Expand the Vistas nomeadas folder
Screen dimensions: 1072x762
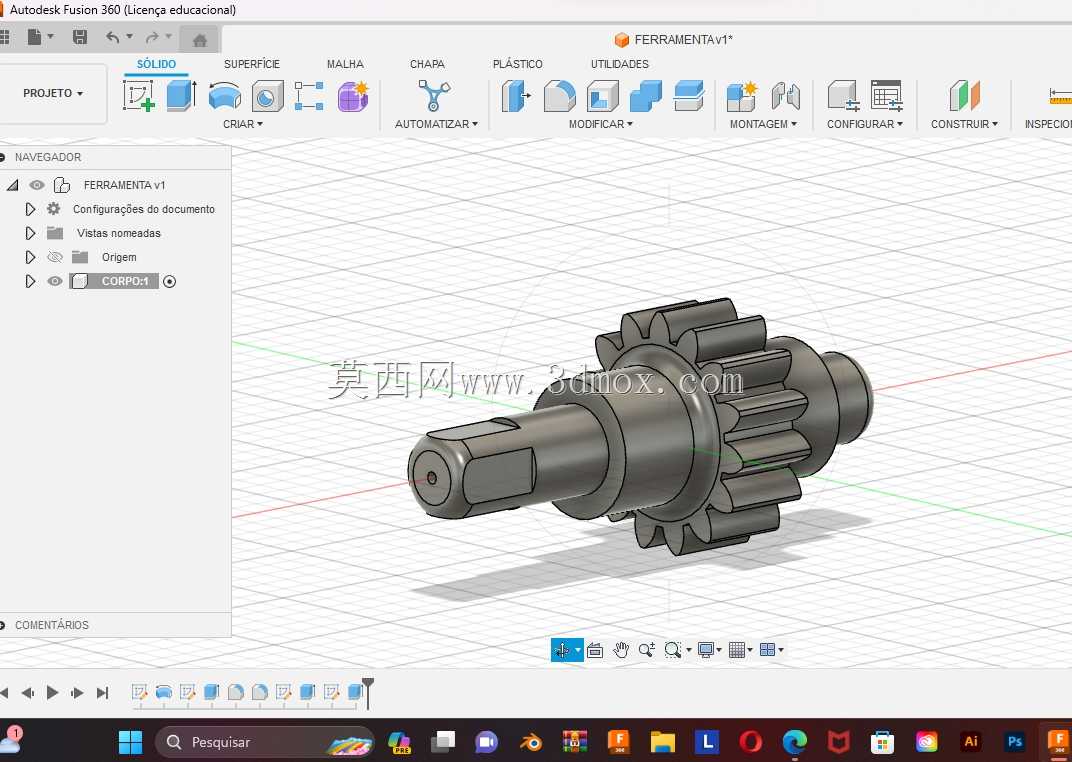click(x=30, y=233)
